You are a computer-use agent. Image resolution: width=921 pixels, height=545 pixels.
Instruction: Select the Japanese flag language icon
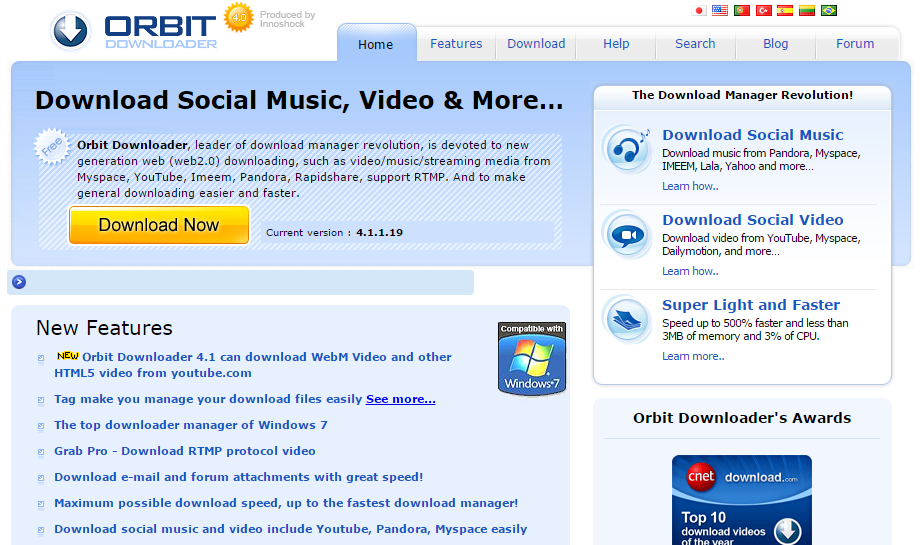[698, 11]
